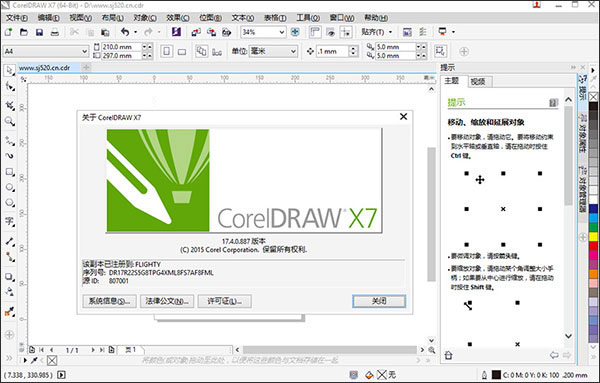Click the 法律公文(N)... button

[167, 301]
